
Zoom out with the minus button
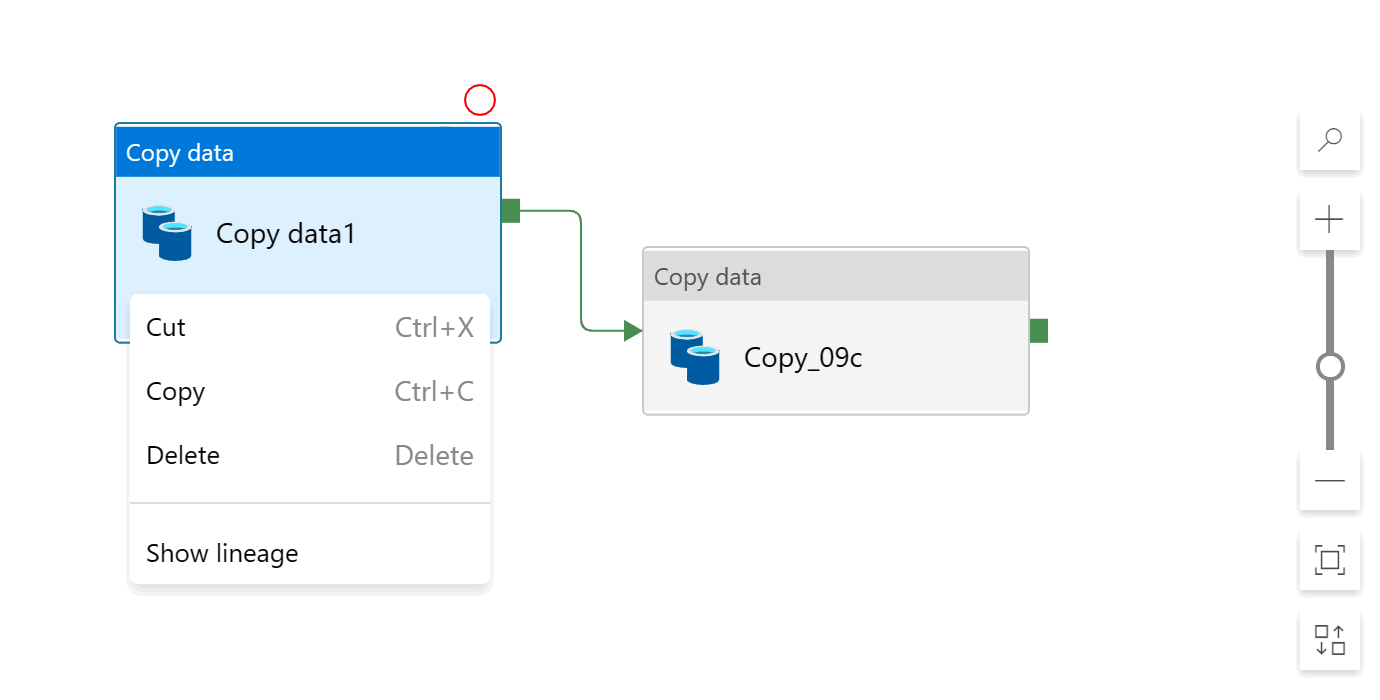coord(1329,481)
